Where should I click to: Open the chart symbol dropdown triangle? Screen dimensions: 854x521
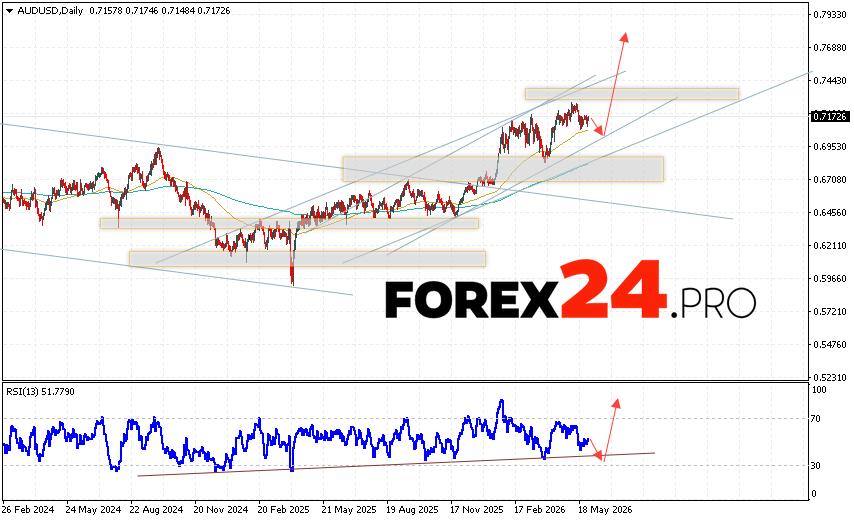(9, 11)
